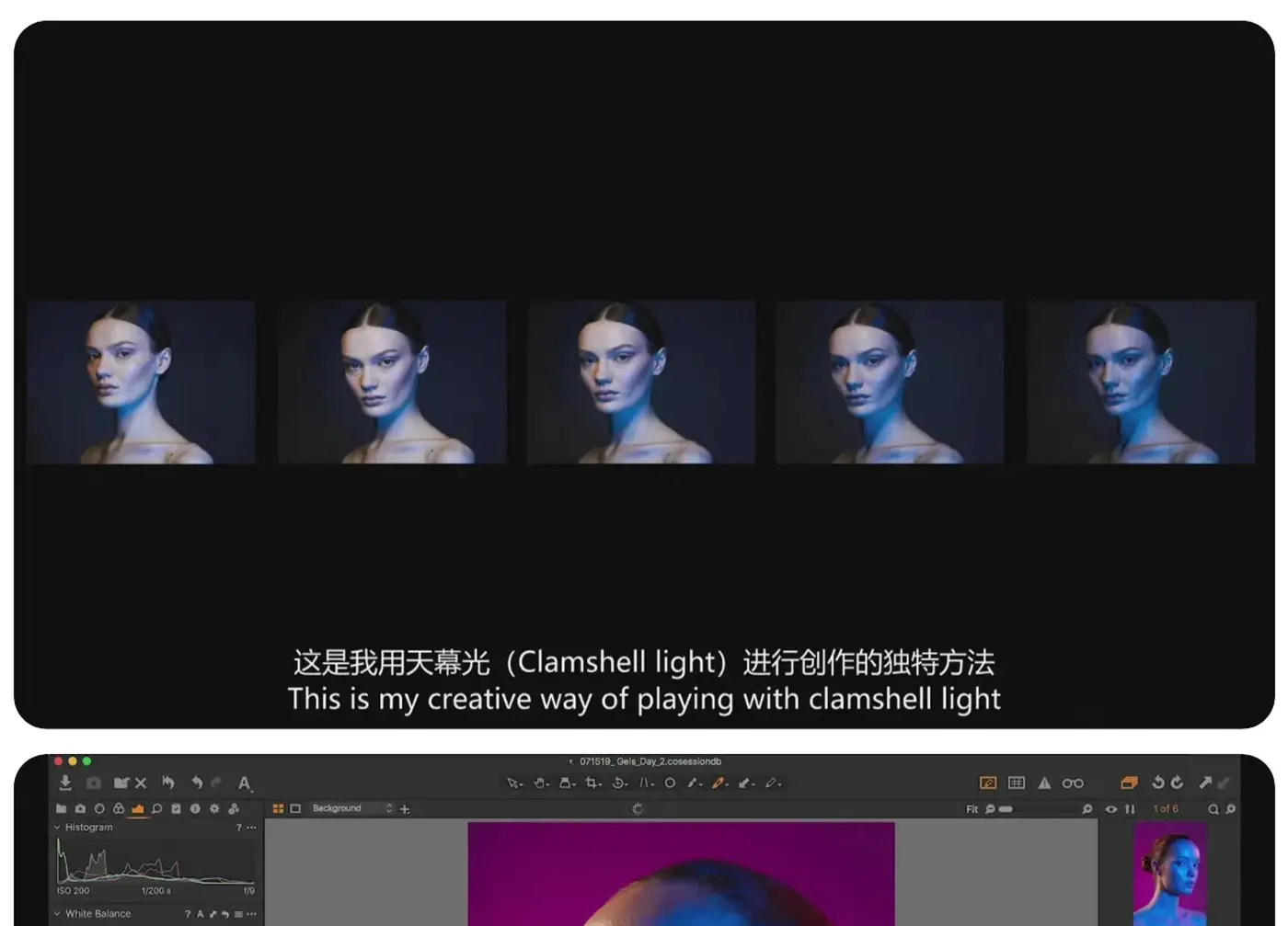Select the Pointer cursor tool

point(512,783)
